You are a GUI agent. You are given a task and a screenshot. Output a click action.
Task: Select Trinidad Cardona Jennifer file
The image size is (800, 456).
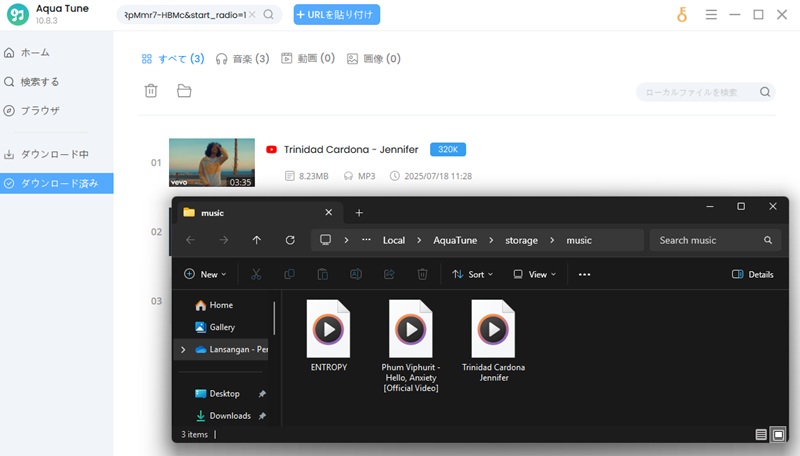tap(493, 341)
